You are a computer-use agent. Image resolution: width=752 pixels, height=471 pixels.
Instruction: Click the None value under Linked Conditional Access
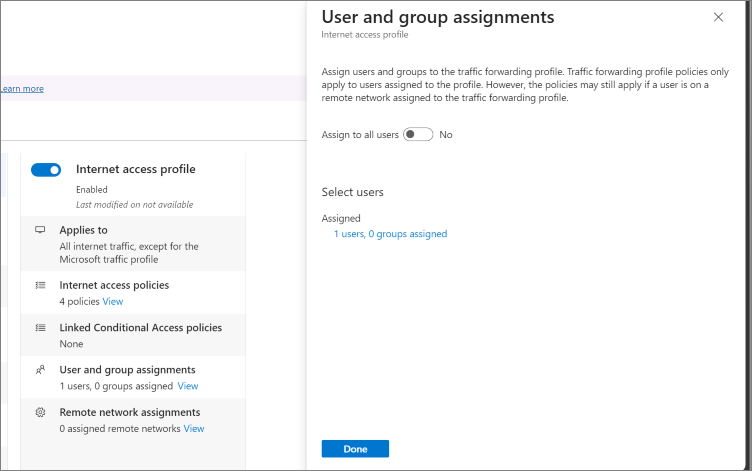71,344
